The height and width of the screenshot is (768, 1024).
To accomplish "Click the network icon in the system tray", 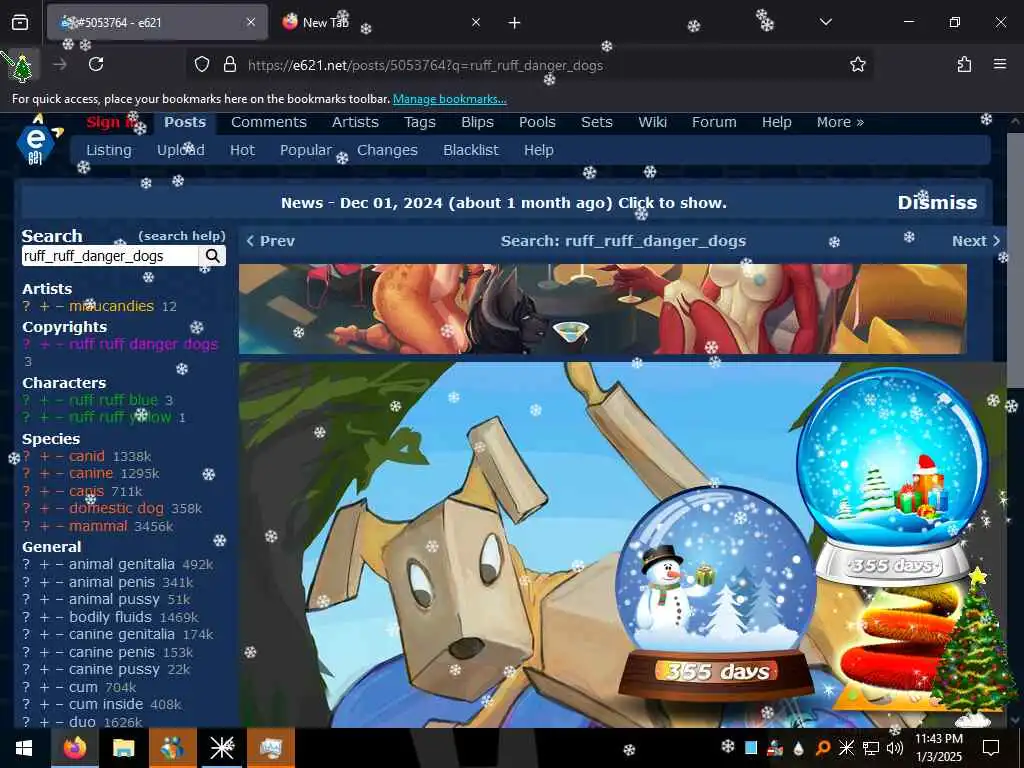I will coord(871,748).
